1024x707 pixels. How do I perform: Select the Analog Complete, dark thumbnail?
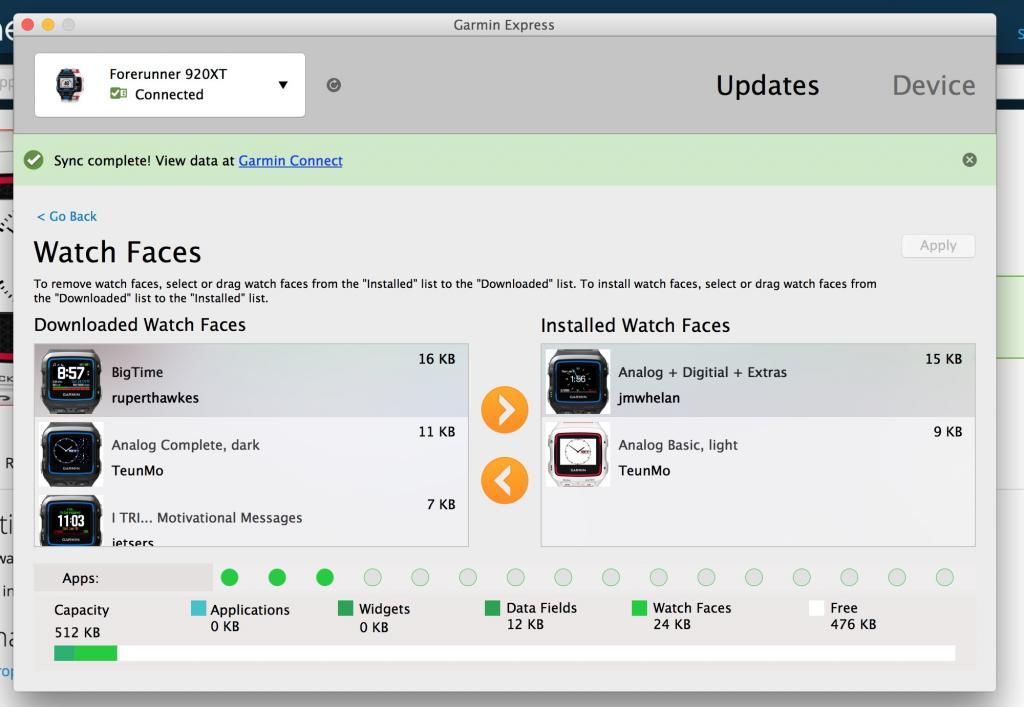pos(71,454)
